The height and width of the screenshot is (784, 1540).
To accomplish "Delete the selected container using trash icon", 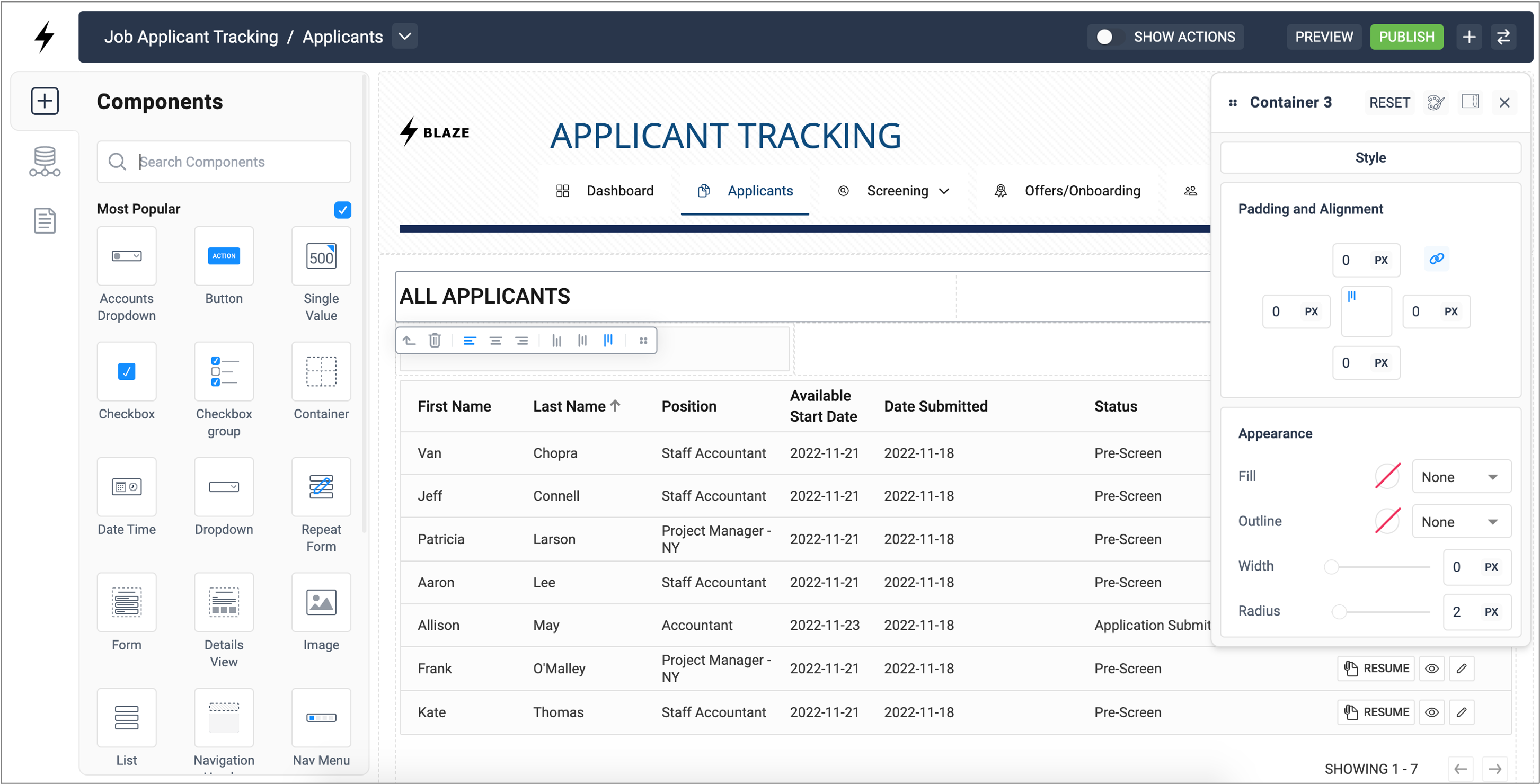I will pos(435,340).
